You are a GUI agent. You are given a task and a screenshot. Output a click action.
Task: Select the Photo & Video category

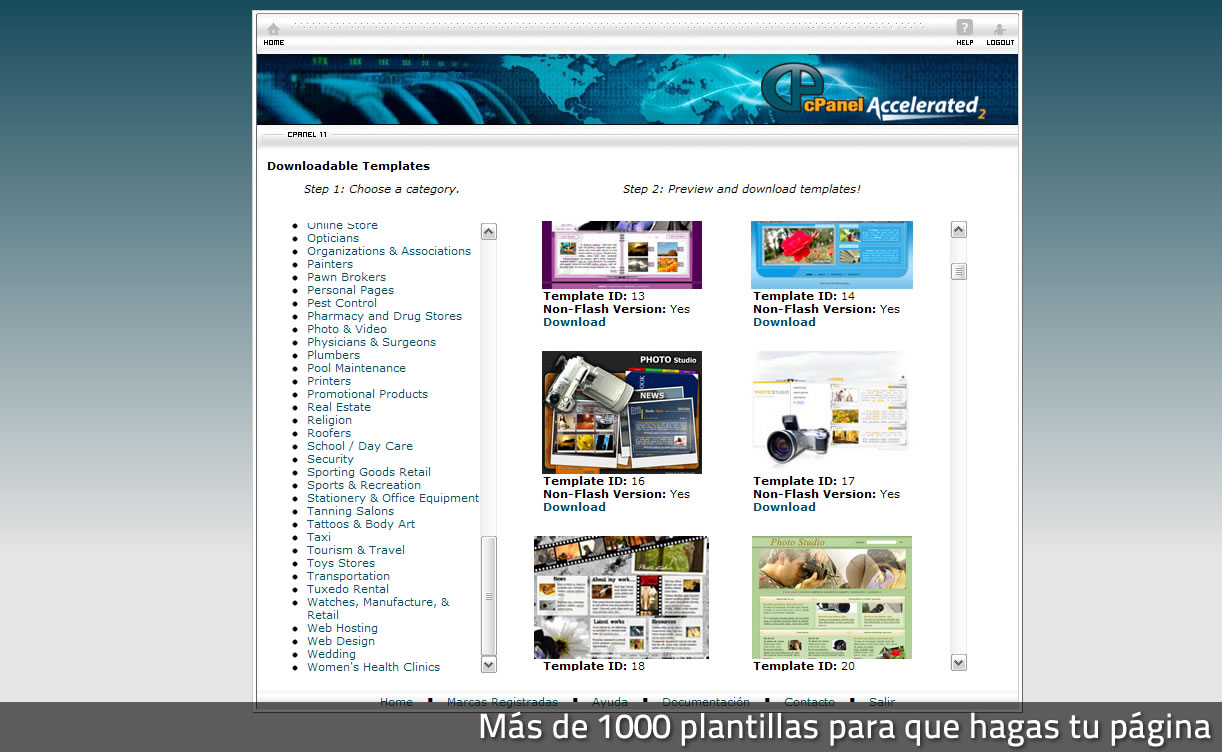(x=346, y=329)
